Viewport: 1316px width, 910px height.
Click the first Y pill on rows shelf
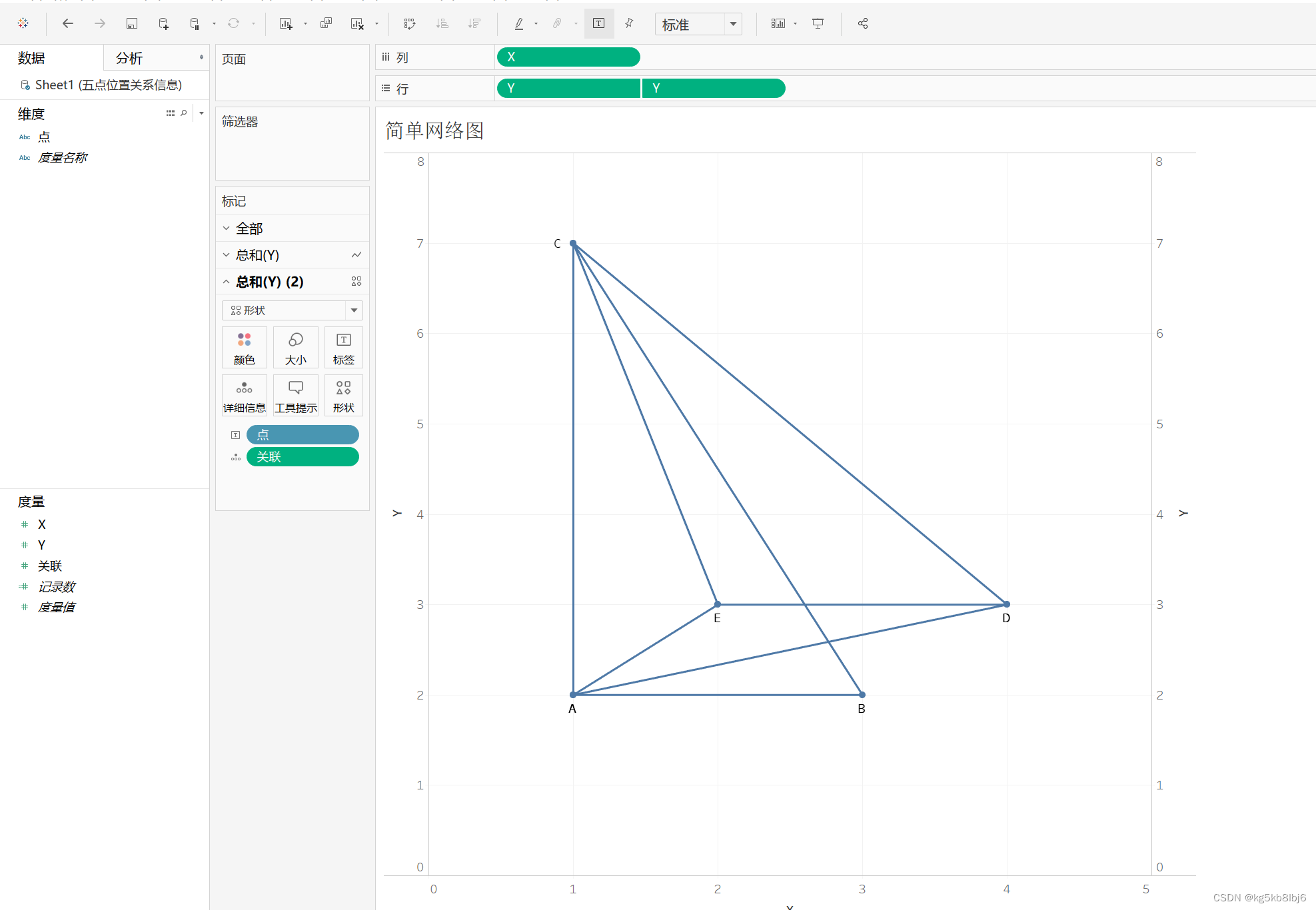click(x=568, y=89)
